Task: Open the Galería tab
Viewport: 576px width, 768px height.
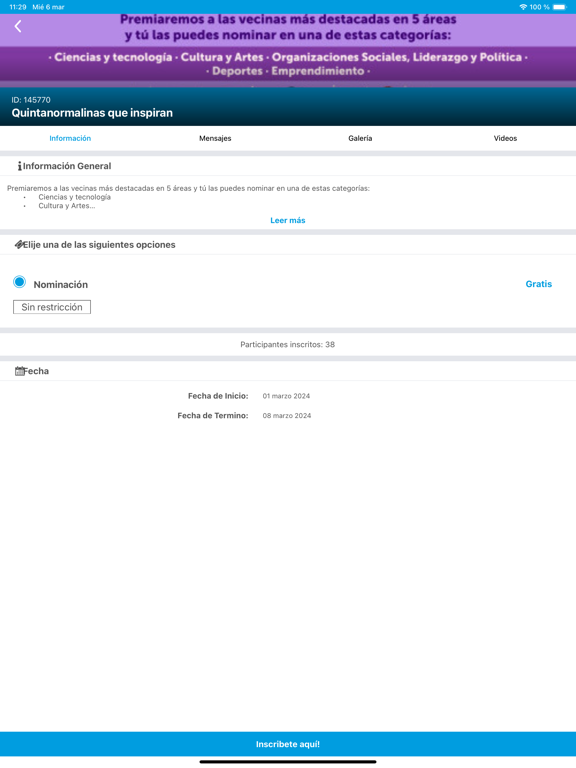Action: (360, 138)
